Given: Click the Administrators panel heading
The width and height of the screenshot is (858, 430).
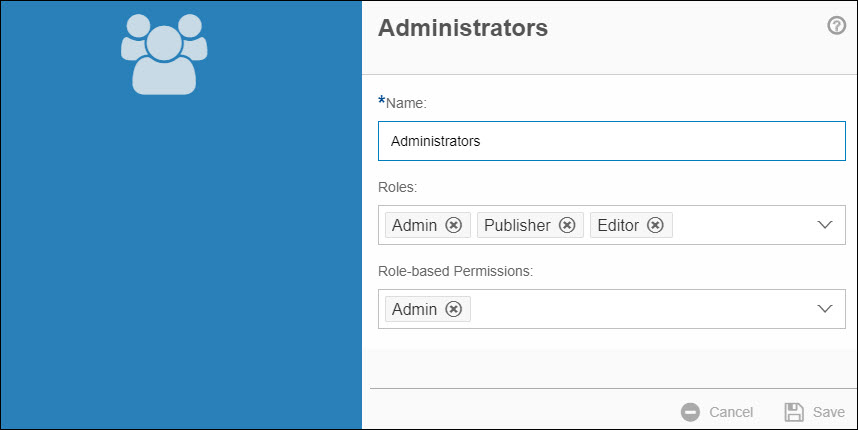Looking at the screenshot, I should point(463,28).
